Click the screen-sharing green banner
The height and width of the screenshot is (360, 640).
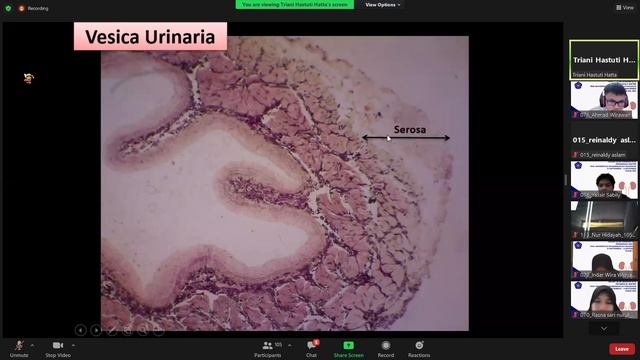295,4
